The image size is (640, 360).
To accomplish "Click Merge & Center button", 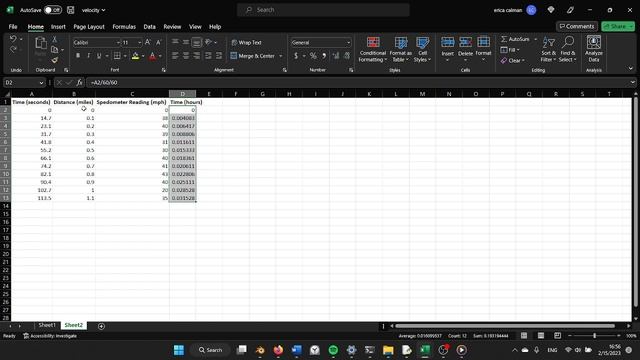I will click(x=253, y=56).
